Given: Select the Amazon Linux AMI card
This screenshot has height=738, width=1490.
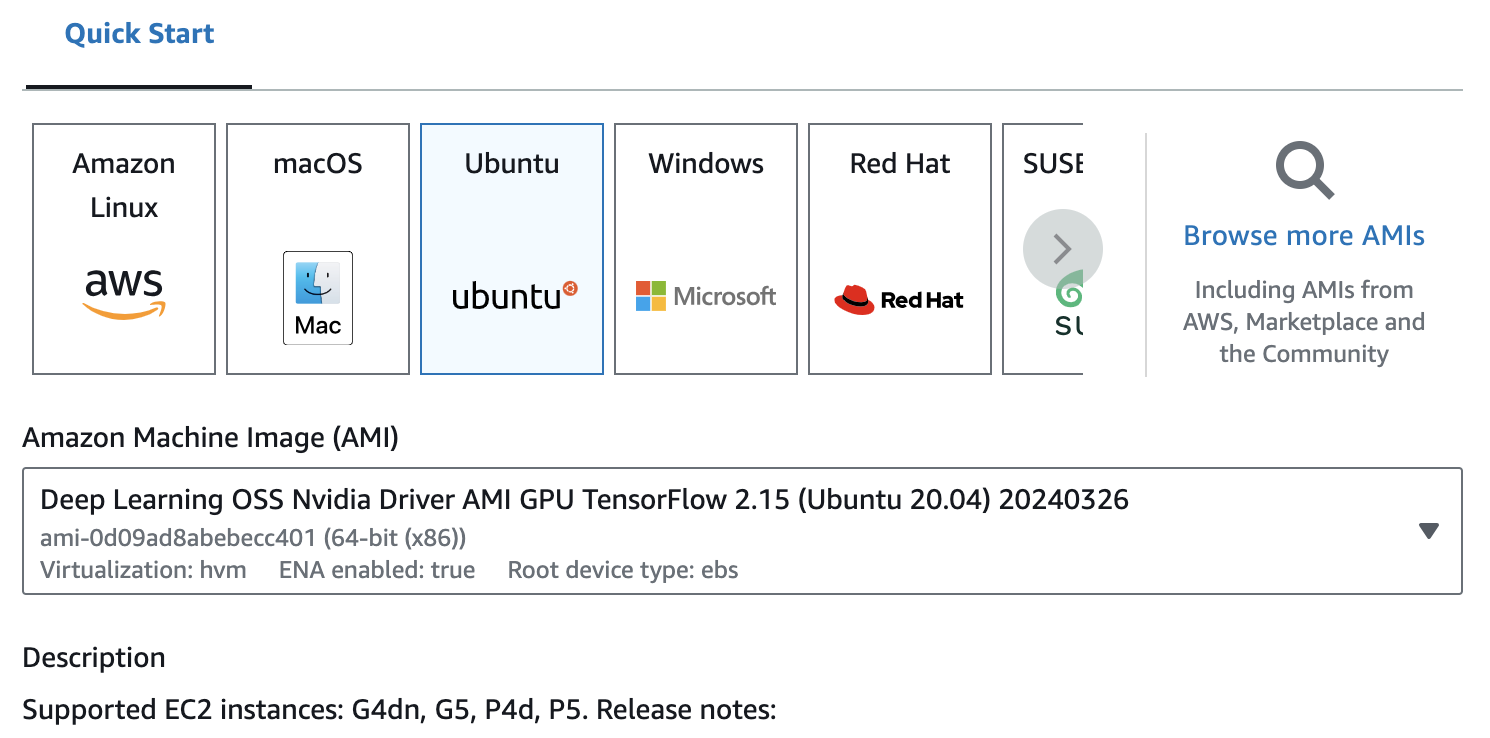Looking at the screenshot, I should click(124, 249).
